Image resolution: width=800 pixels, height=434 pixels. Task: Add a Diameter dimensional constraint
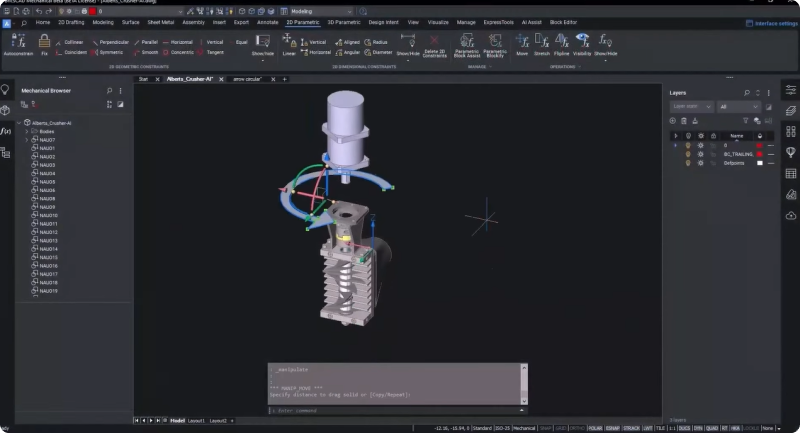[x=378, y=52]
